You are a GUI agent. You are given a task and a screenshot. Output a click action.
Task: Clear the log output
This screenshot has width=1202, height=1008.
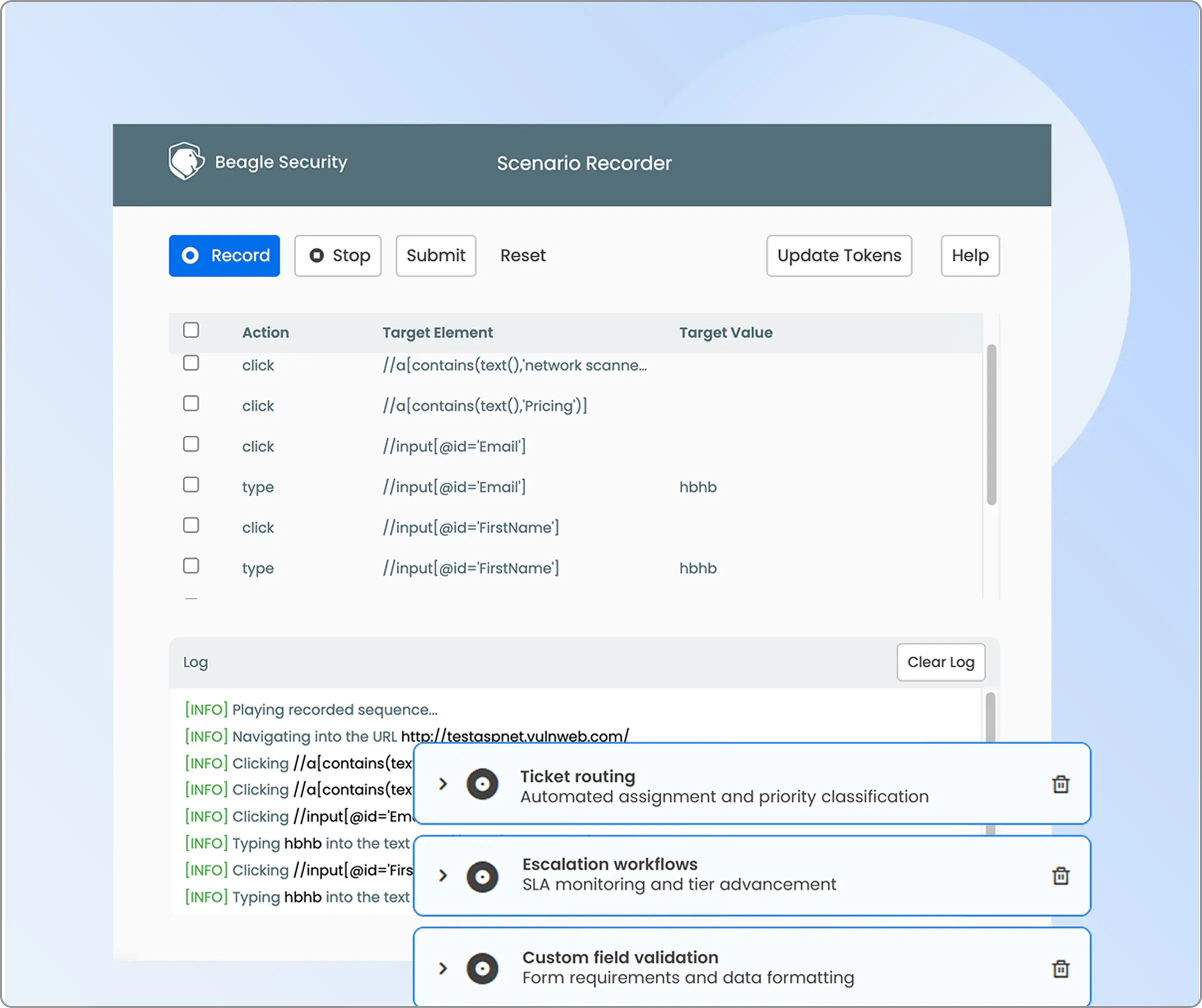coord(940,662)
